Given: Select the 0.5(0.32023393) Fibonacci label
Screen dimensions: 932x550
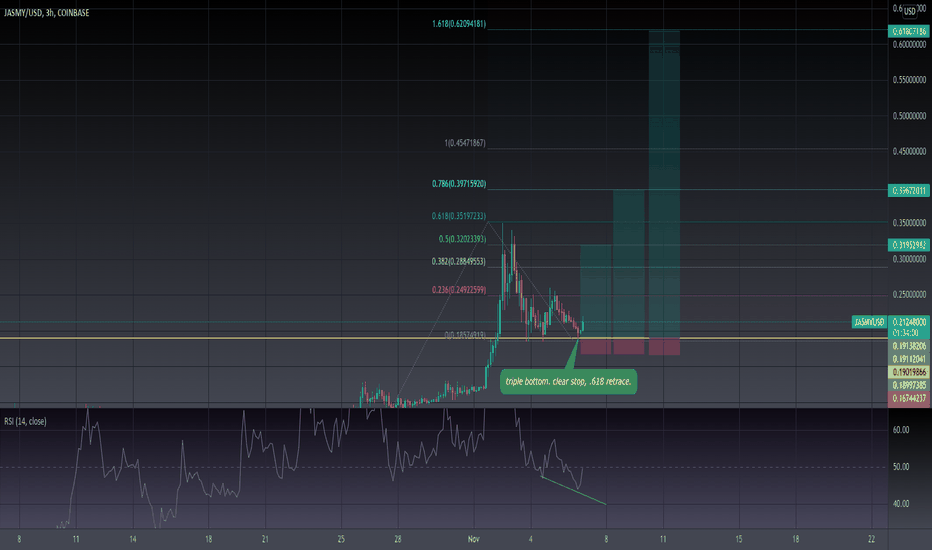Looking at the screenshot, I should (x=462, y=239).
